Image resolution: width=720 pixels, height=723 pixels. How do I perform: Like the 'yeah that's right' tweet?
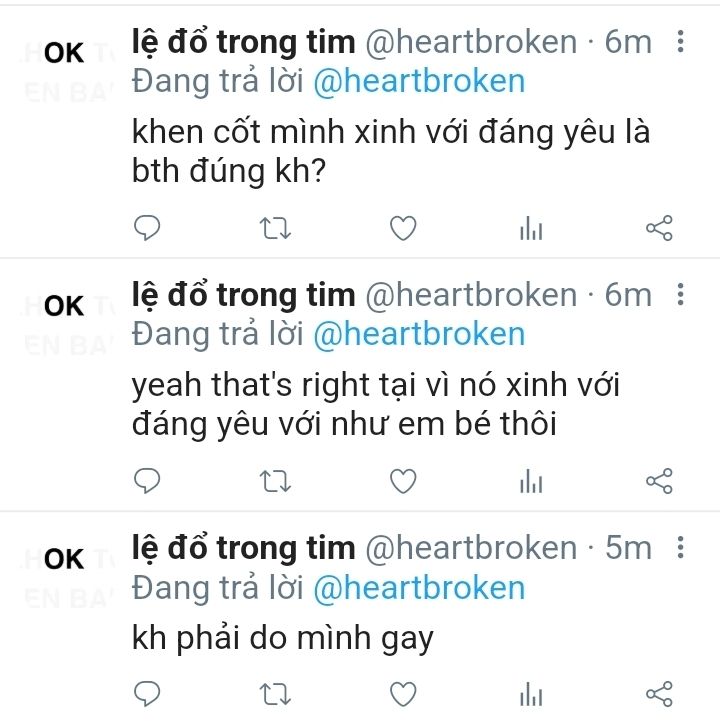pyautogui.click(x=403, y=481)
